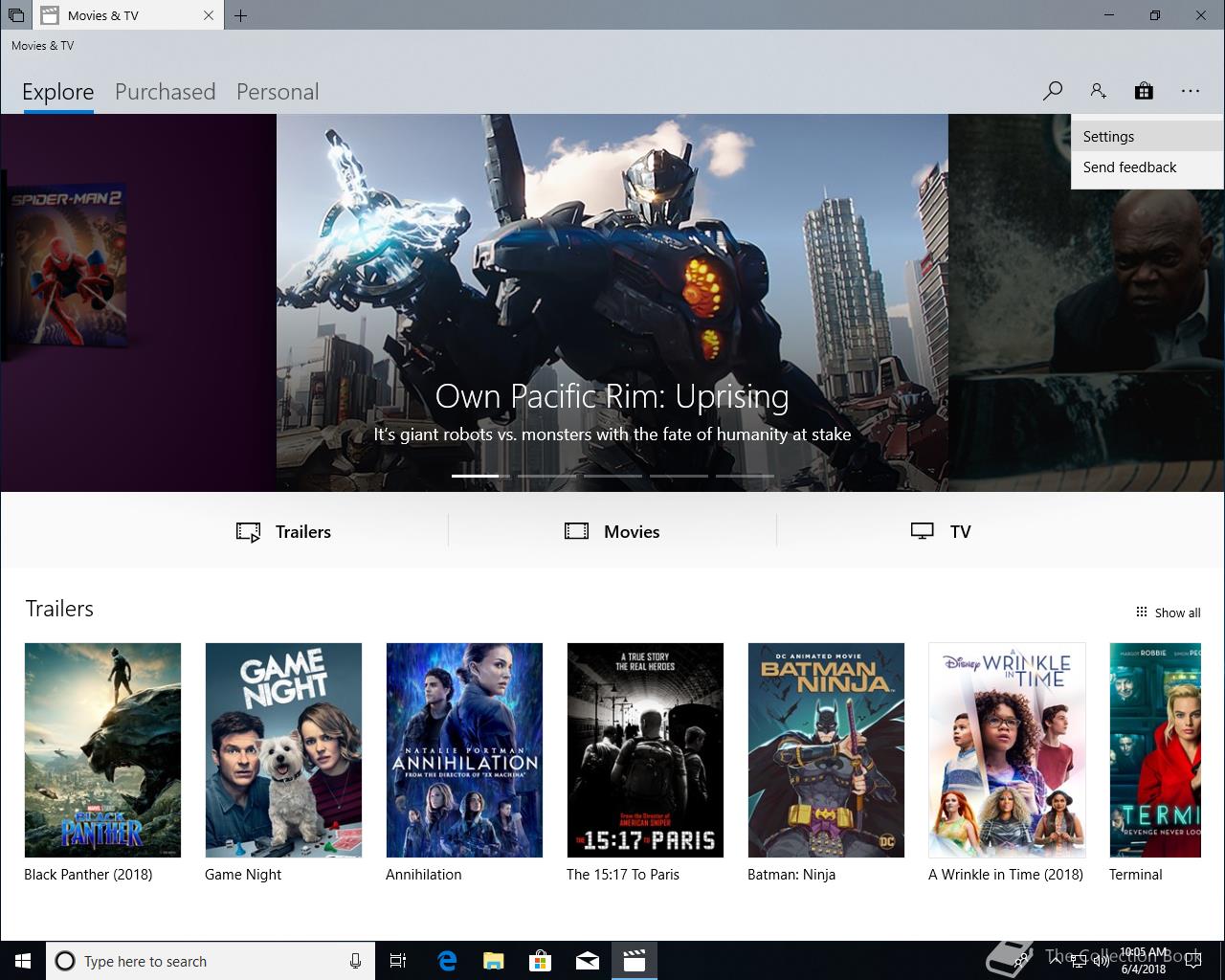This screenshot has height=980, width=1225.
Task: Click the Own Pacific Rim: Uprising headline
Action: [612, 396]
